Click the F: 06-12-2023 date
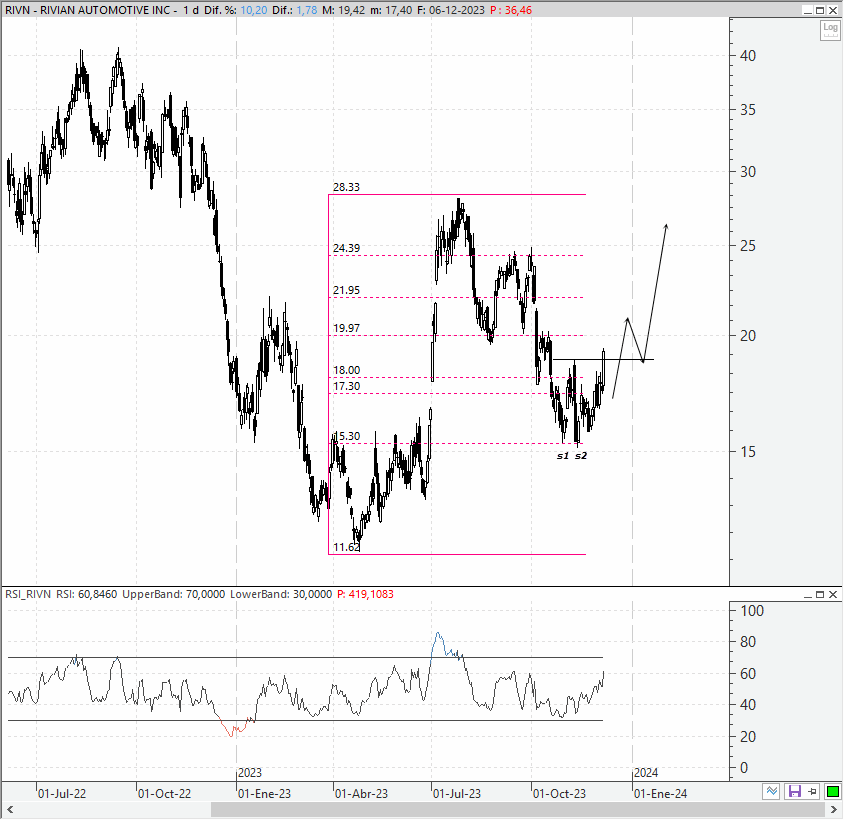Viewport: 844px width, 820px height. coord(451,10)
